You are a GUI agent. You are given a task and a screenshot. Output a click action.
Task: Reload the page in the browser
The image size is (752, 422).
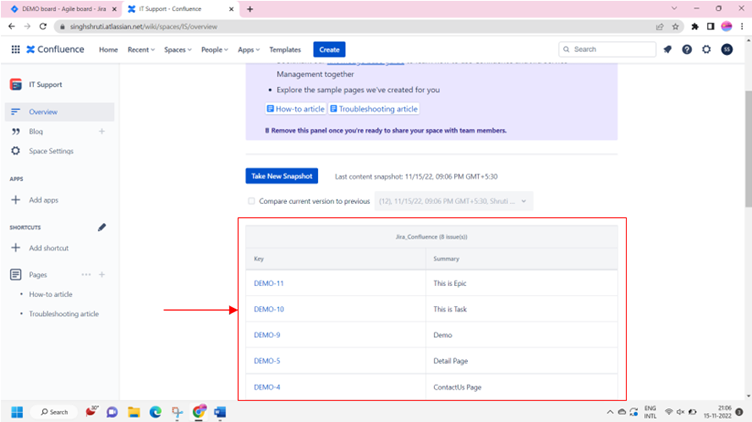43,26
